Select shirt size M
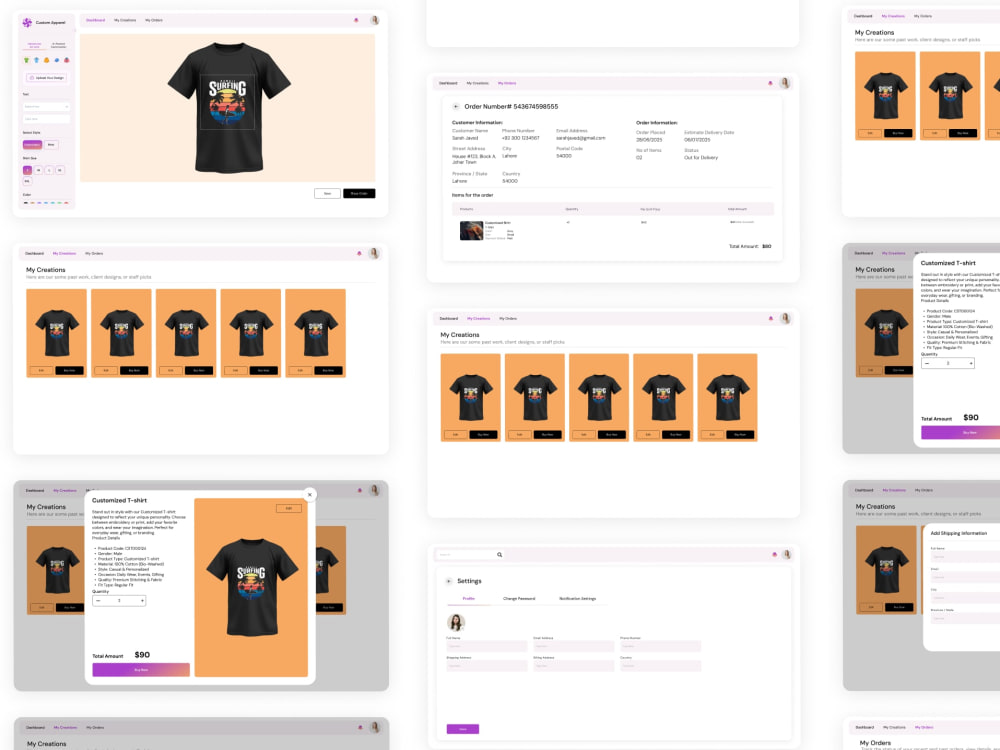 pyautogui.click(x=38, y=170)
